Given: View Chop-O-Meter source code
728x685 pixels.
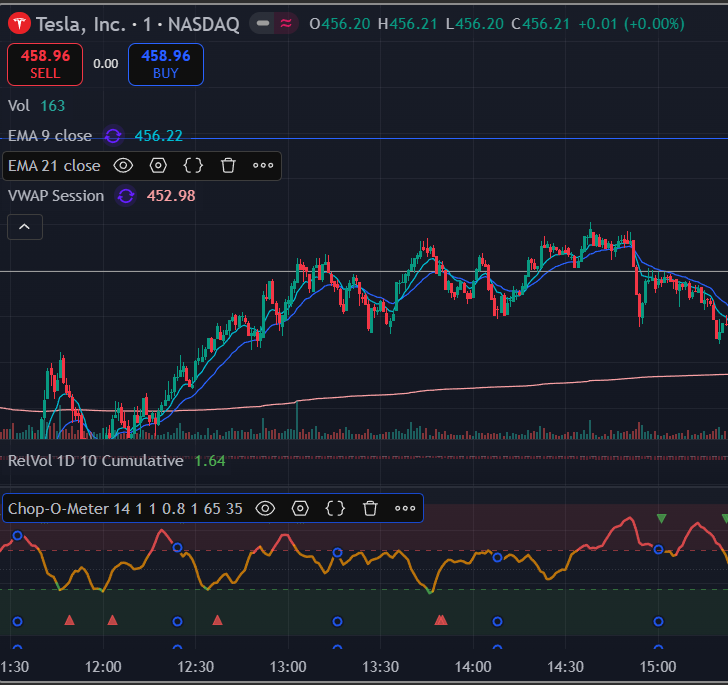Looking at the screenshot, I should (335, 509).
